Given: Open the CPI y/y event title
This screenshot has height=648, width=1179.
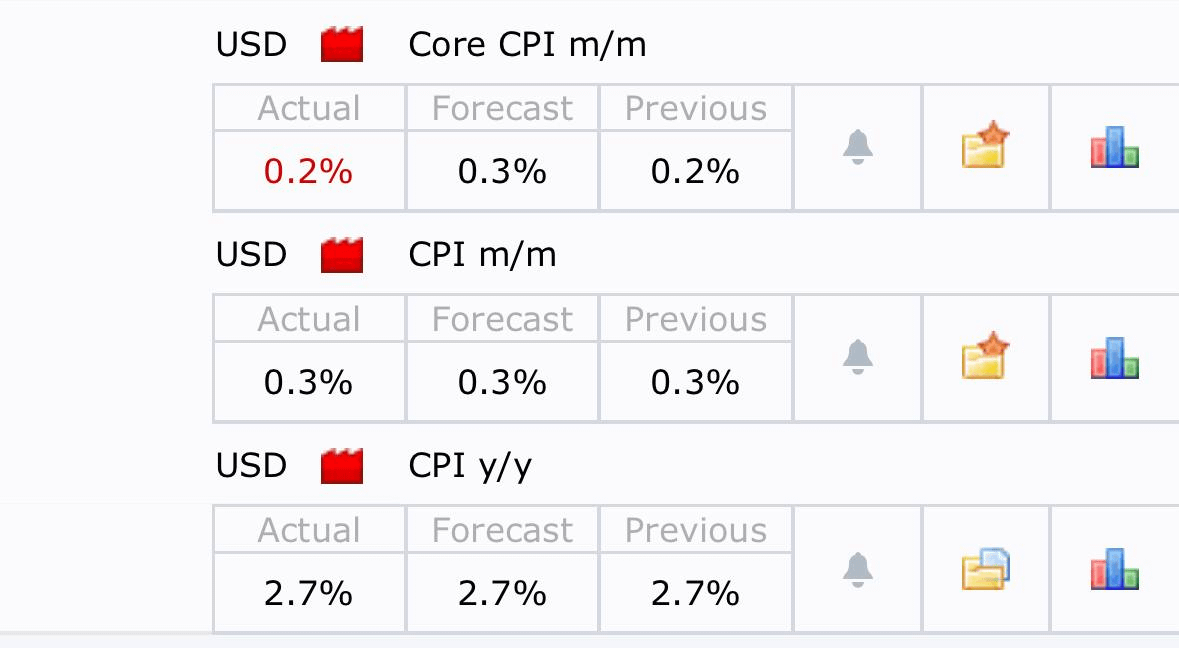Looking at the screenshot, I should pyautogui.click(x=470, y=467).
